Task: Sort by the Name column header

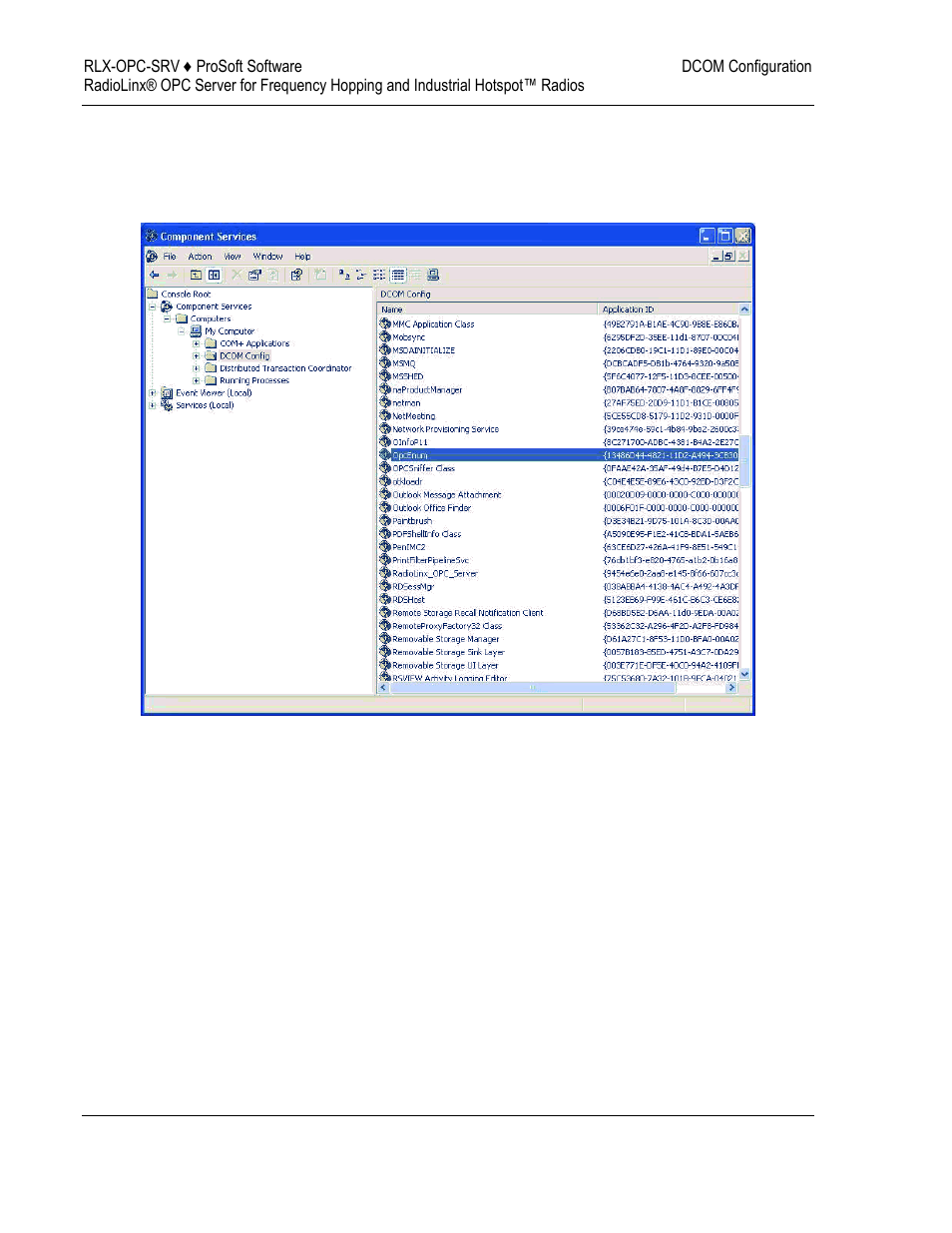Action: 488,309
